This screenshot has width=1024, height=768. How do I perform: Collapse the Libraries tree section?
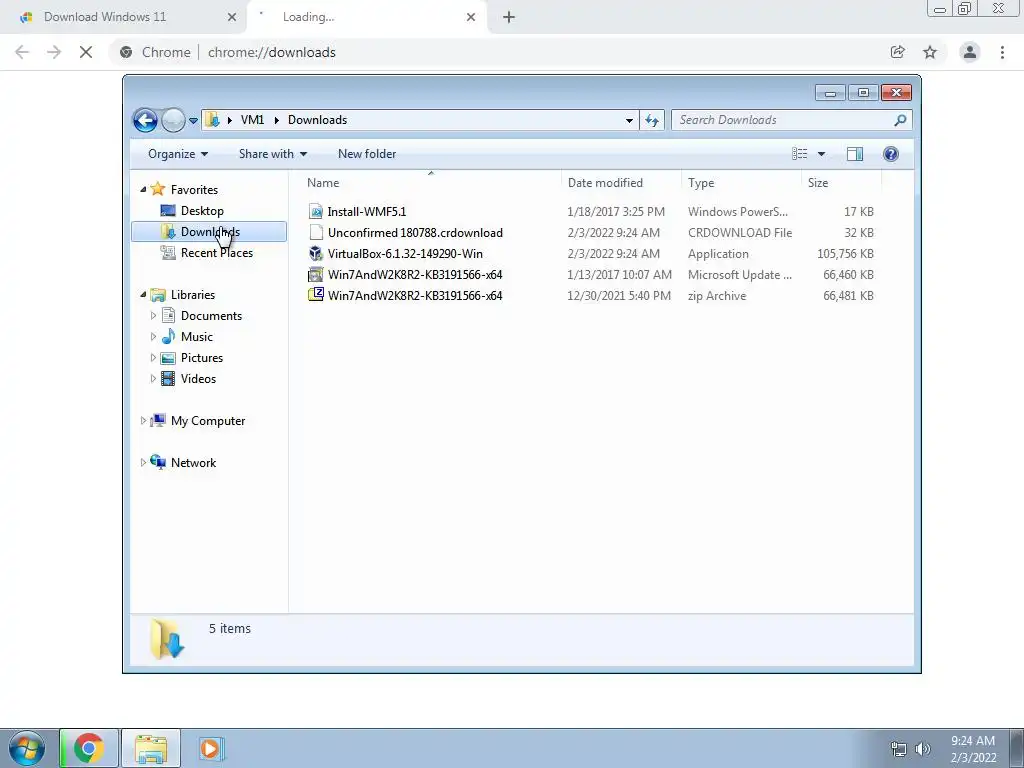[x=143, y=295]
